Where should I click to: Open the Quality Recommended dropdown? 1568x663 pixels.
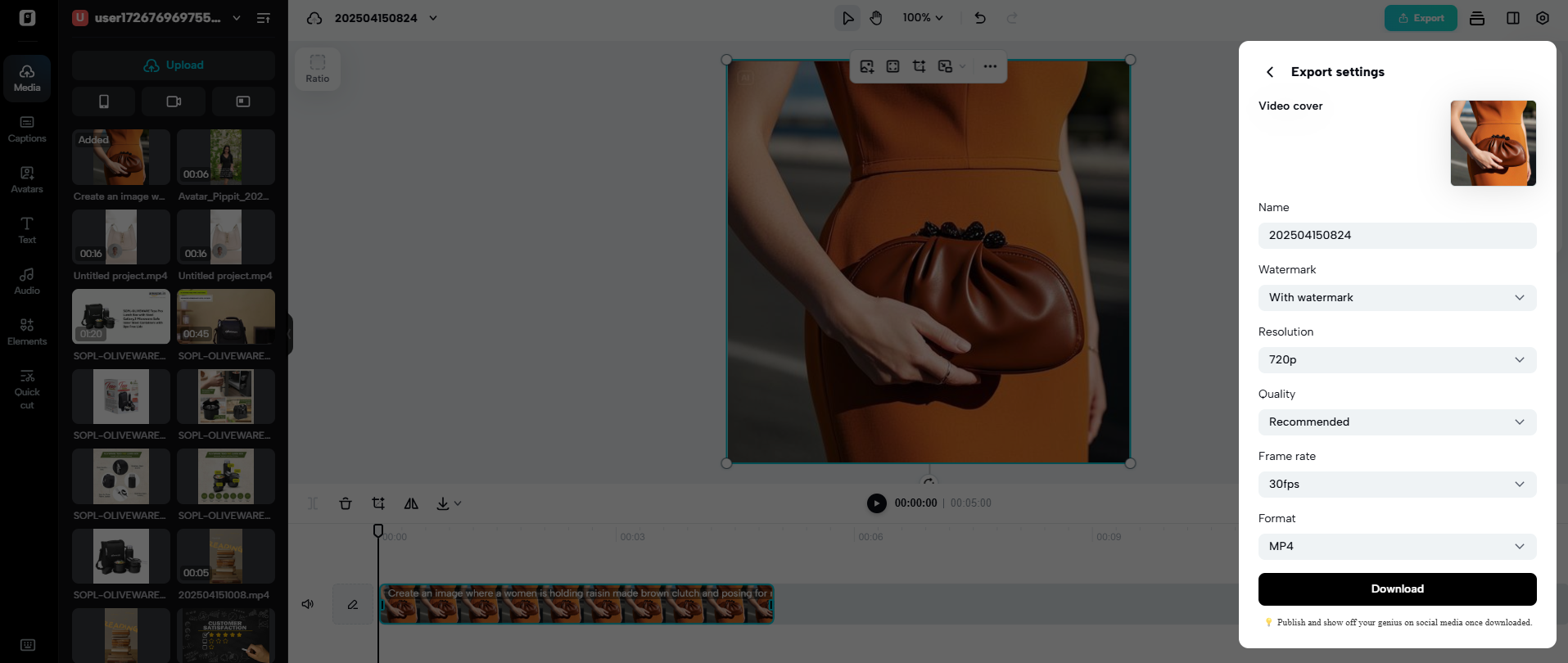1398,422
